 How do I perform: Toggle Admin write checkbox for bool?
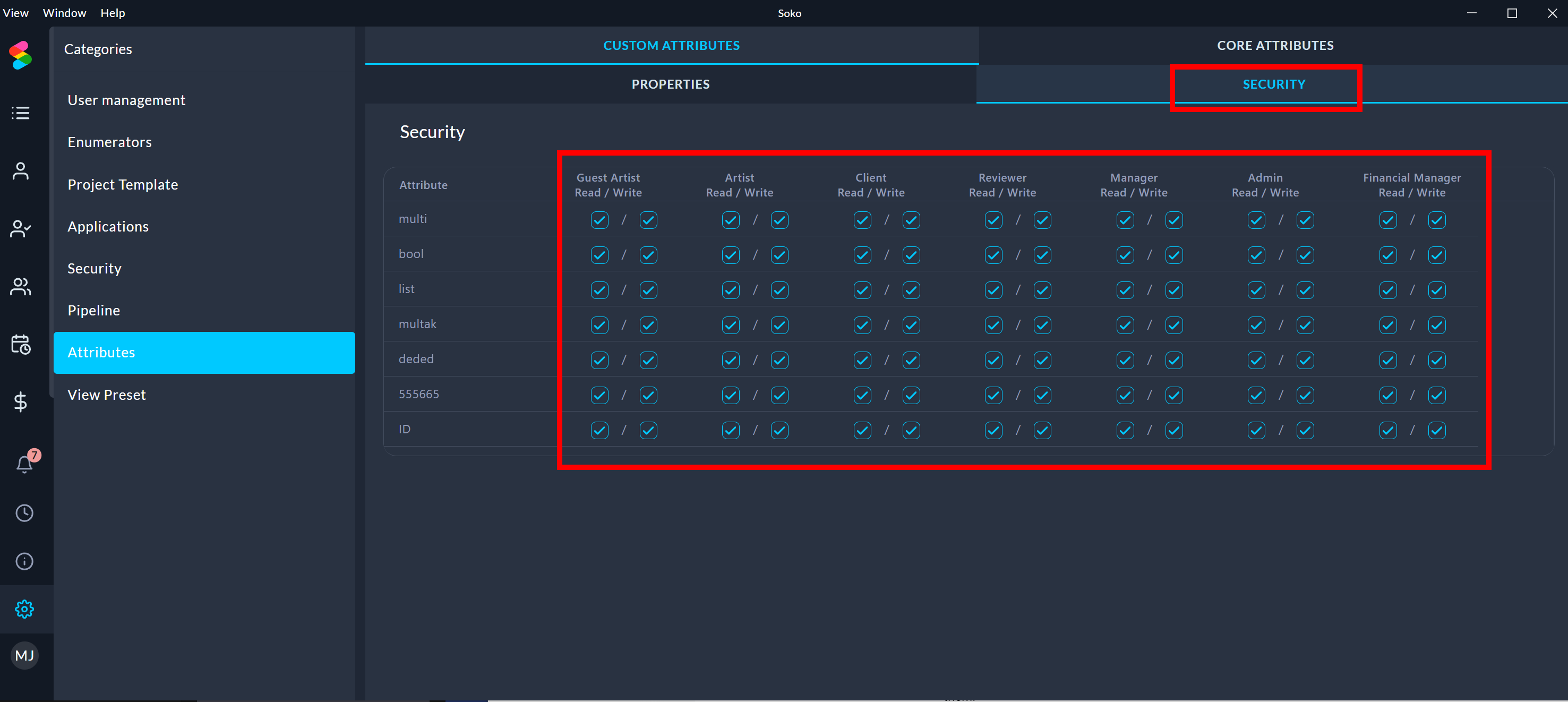1305,255
